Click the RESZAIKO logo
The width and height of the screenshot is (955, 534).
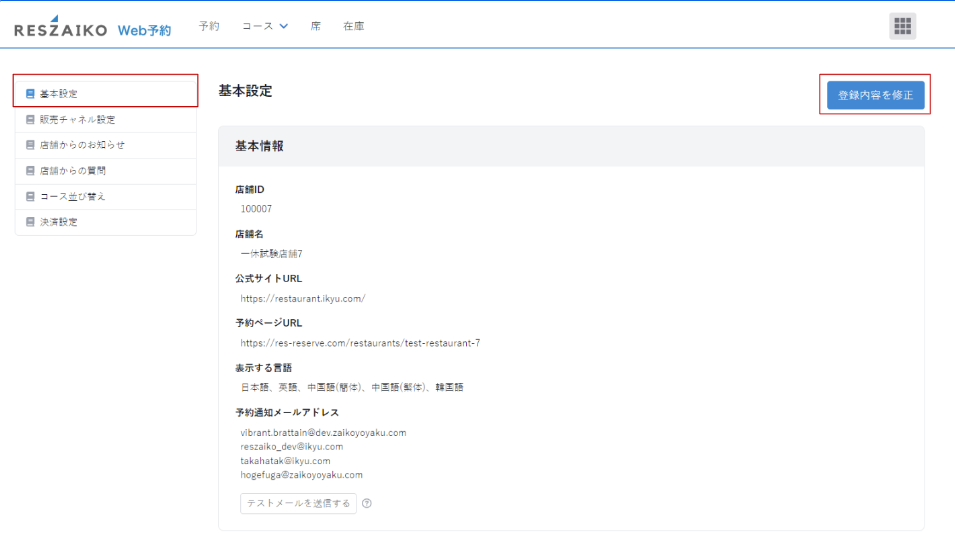pyautogui.click(x=60, y=29)
